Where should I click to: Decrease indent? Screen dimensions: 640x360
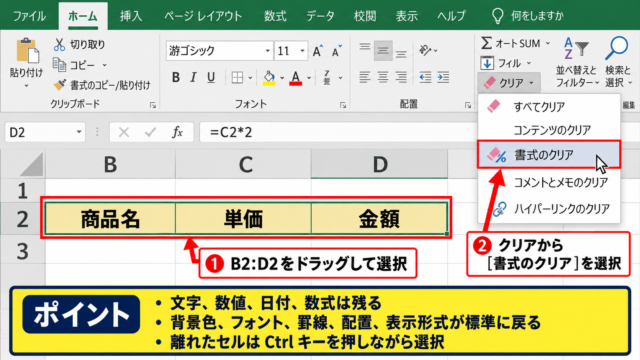click(x=425, y=77)
